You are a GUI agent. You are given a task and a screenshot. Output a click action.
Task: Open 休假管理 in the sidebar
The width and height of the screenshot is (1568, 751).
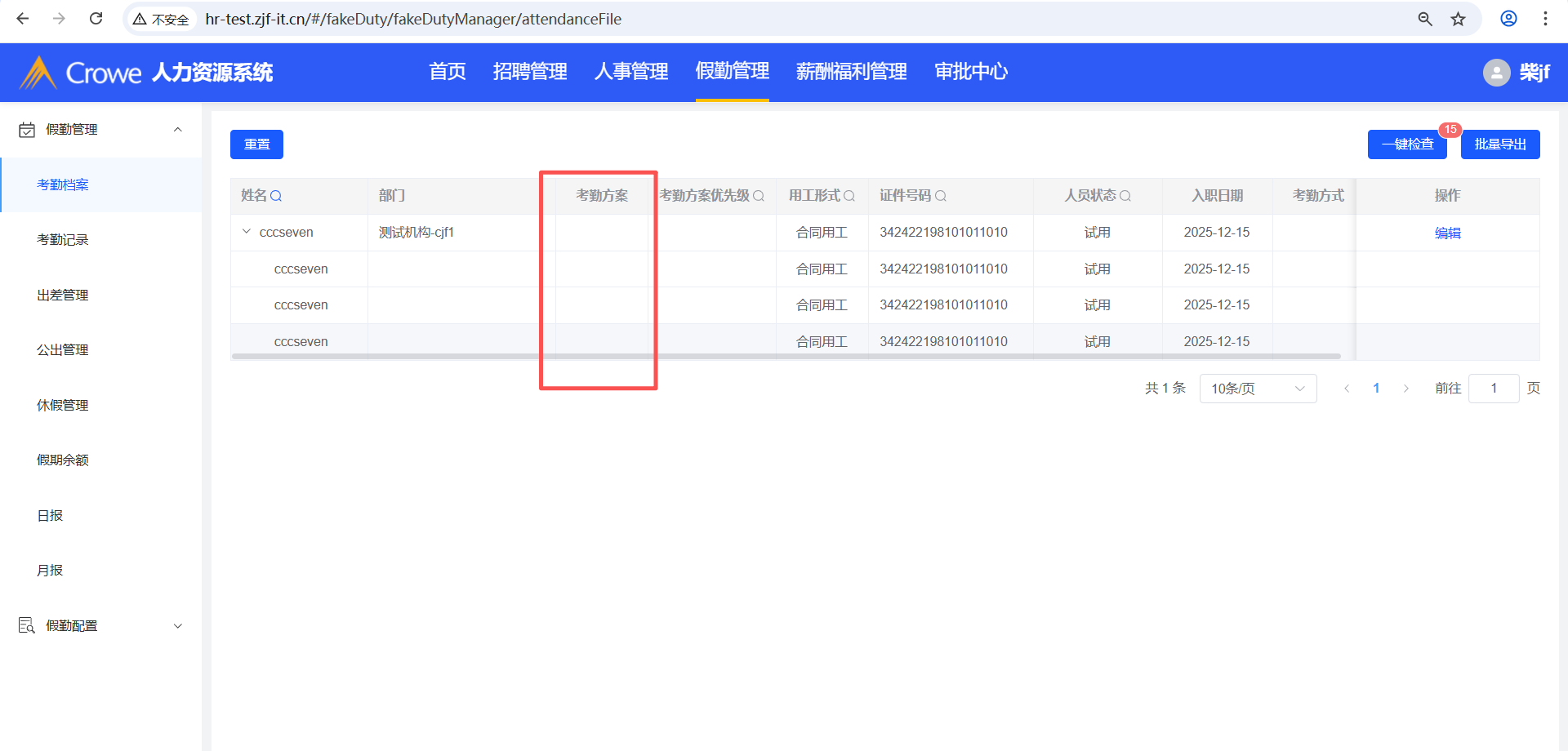click(101, 406)
